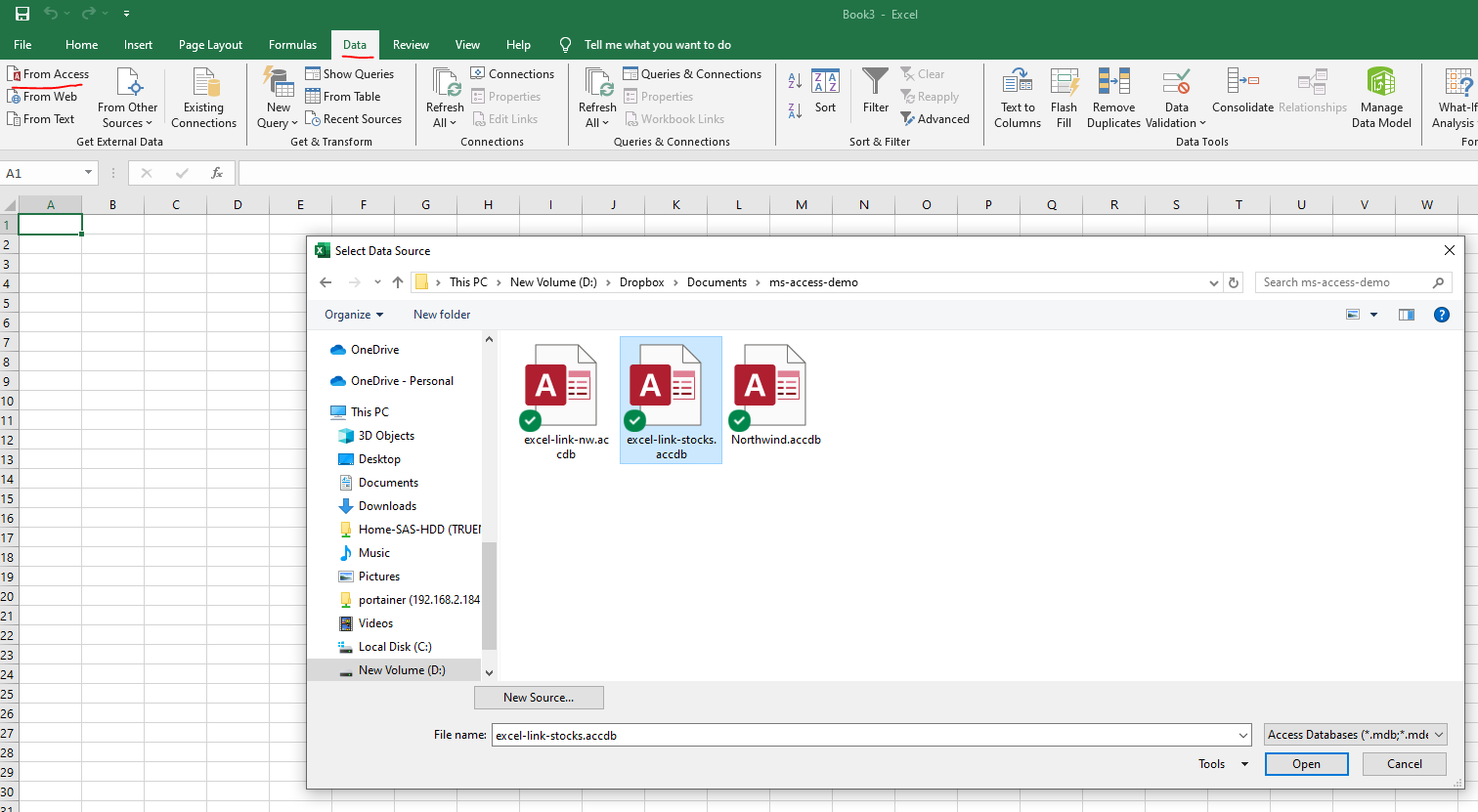Click New folder button
This screenshot has height=812, width=1478.
click(x=442, y=315)
